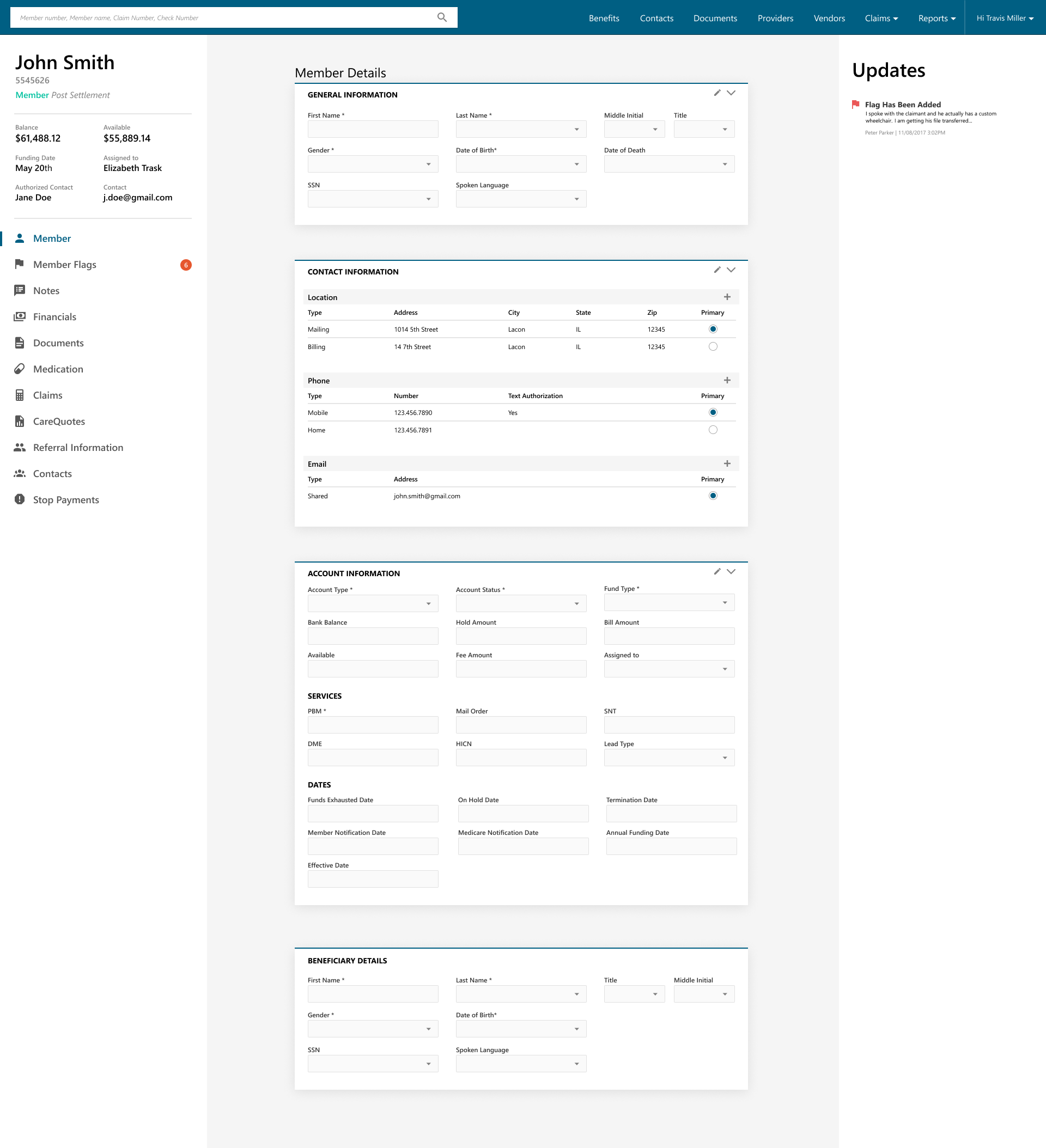Open Hi Travis Miller user menu
This screenshot has height=1148, width=1046.
tap(1005, 18)
